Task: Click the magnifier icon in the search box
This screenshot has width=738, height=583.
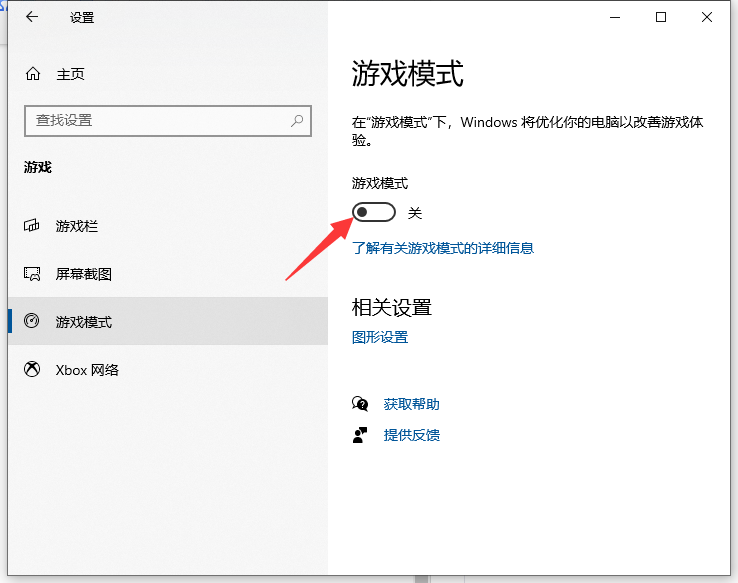Action: click(297, 120)
